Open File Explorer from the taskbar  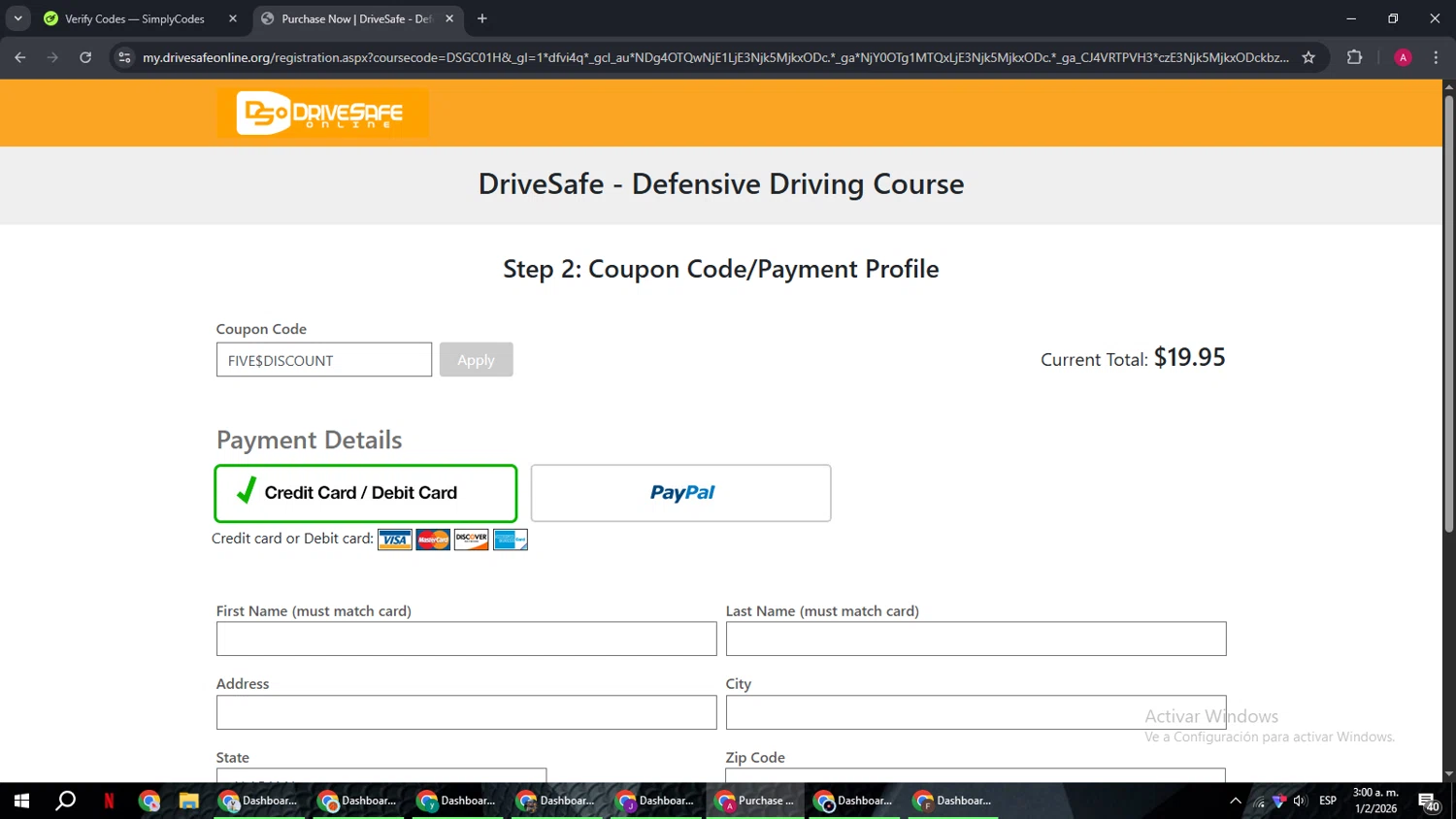[x=188, y=801]
